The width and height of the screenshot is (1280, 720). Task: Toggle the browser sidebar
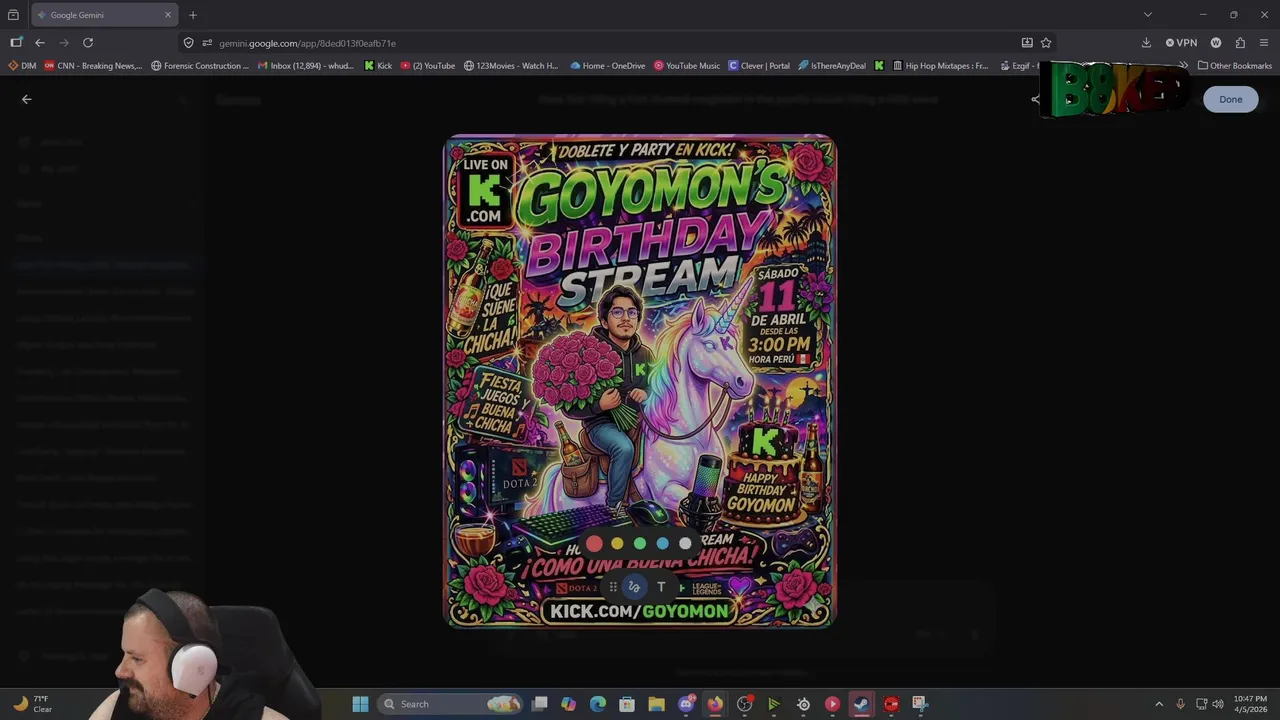(x=16, y=43)
